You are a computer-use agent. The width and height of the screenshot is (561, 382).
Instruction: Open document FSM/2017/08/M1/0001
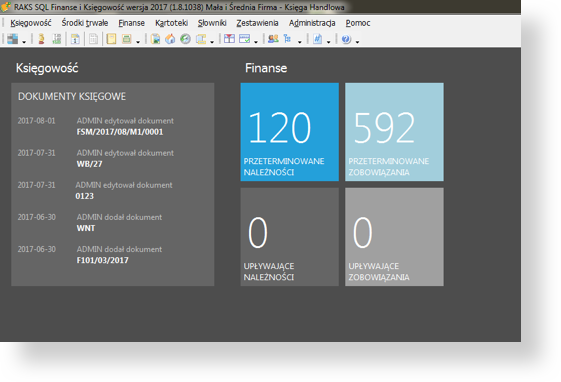pyautogui.click(x=120, y=132)
